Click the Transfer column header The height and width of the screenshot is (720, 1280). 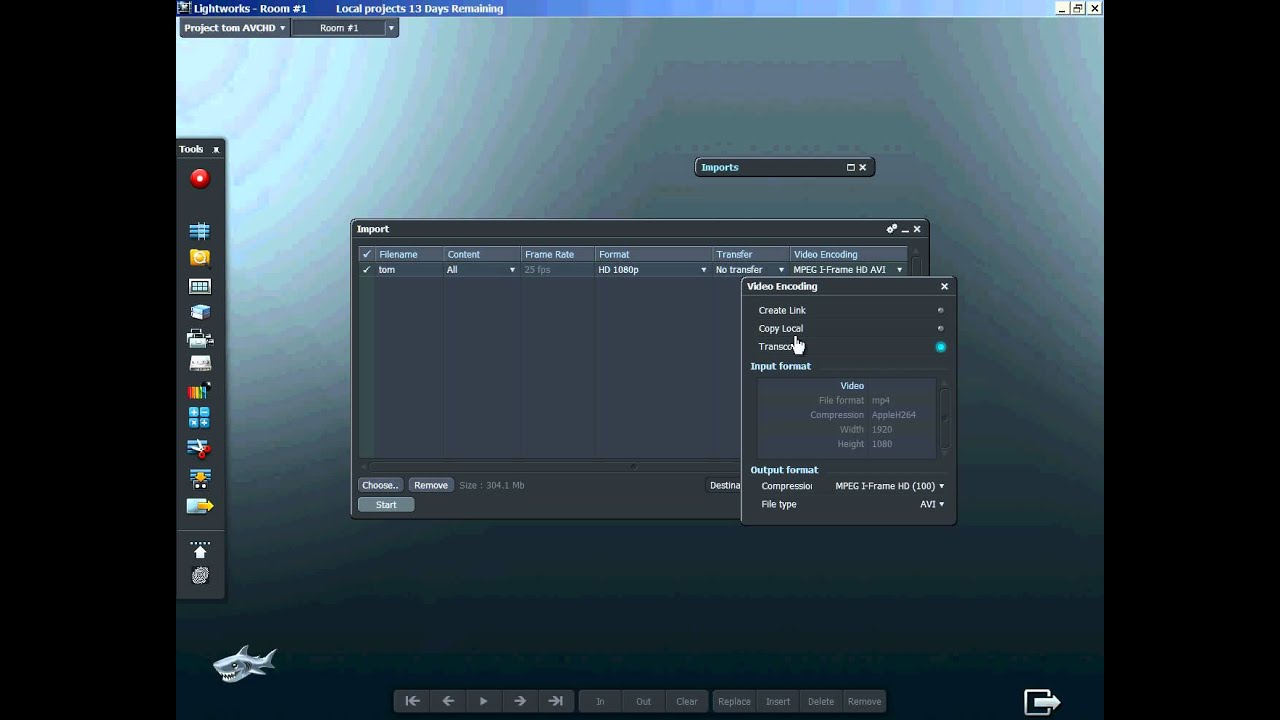click(751, 254)
